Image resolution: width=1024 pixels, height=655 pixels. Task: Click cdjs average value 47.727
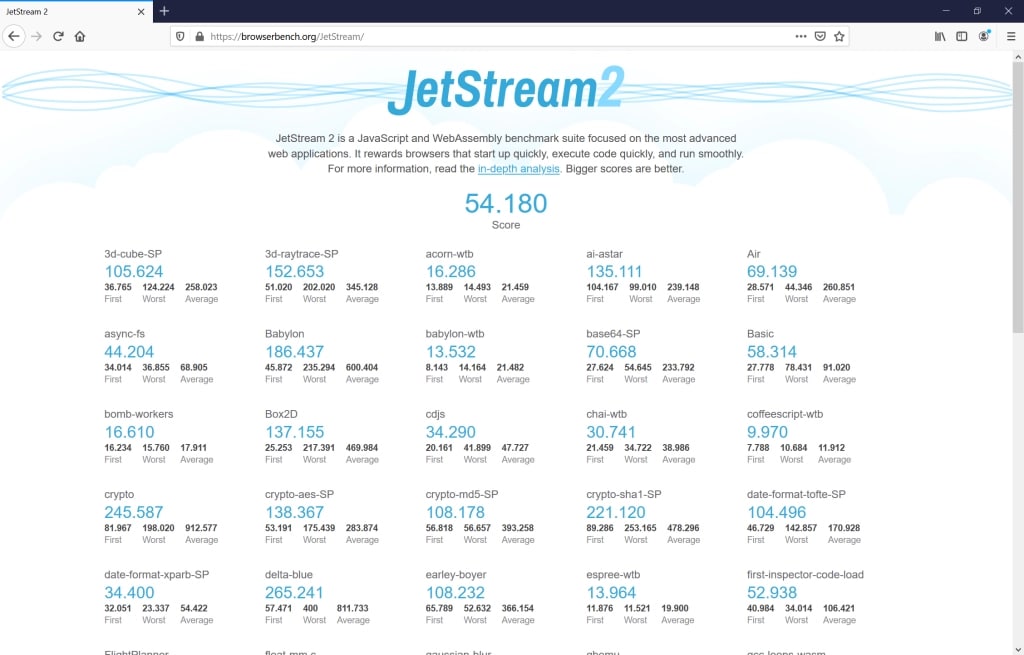pyautogui.click(x=515, y=448)
